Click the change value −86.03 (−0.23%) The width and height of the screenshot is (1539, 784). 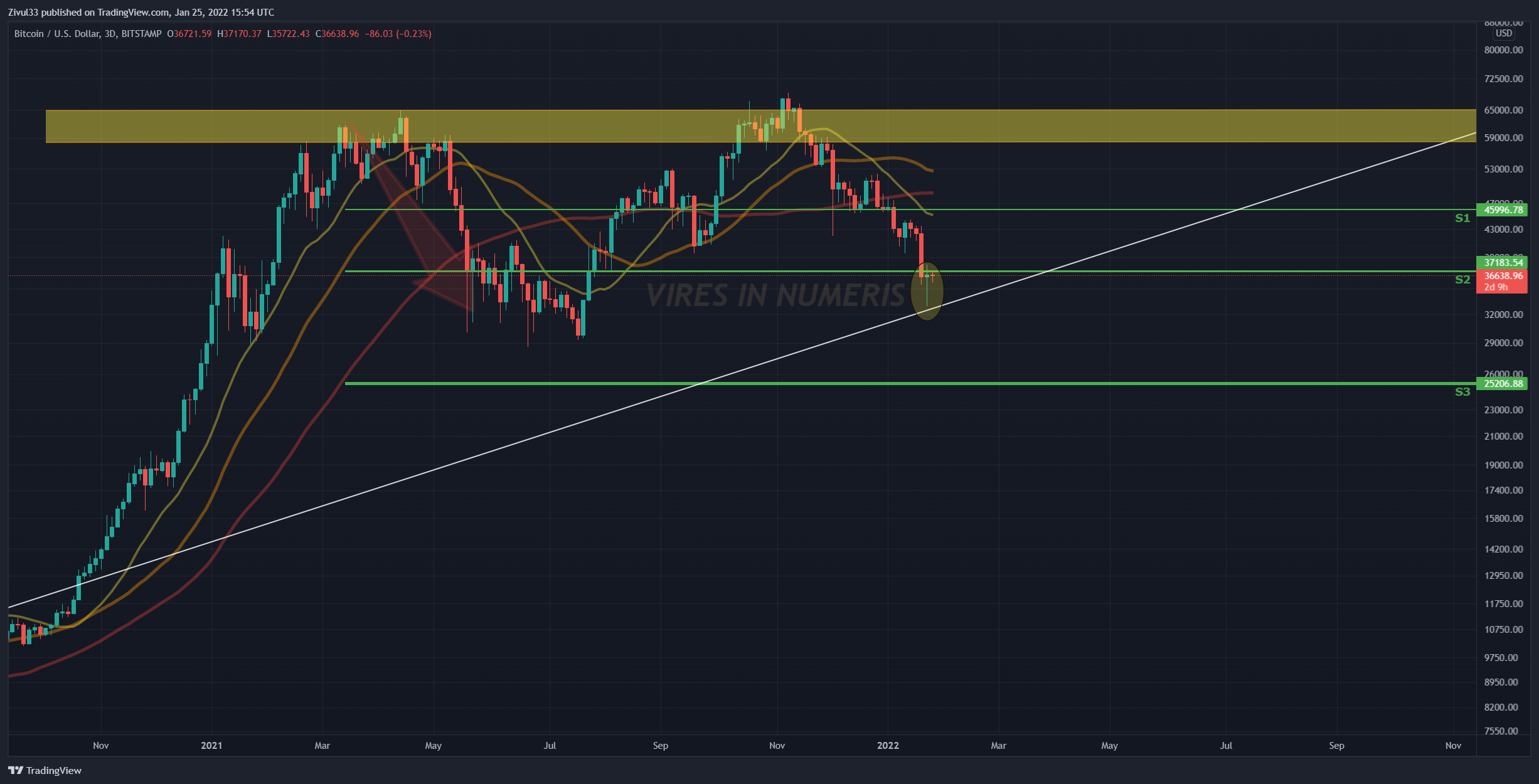398,34
